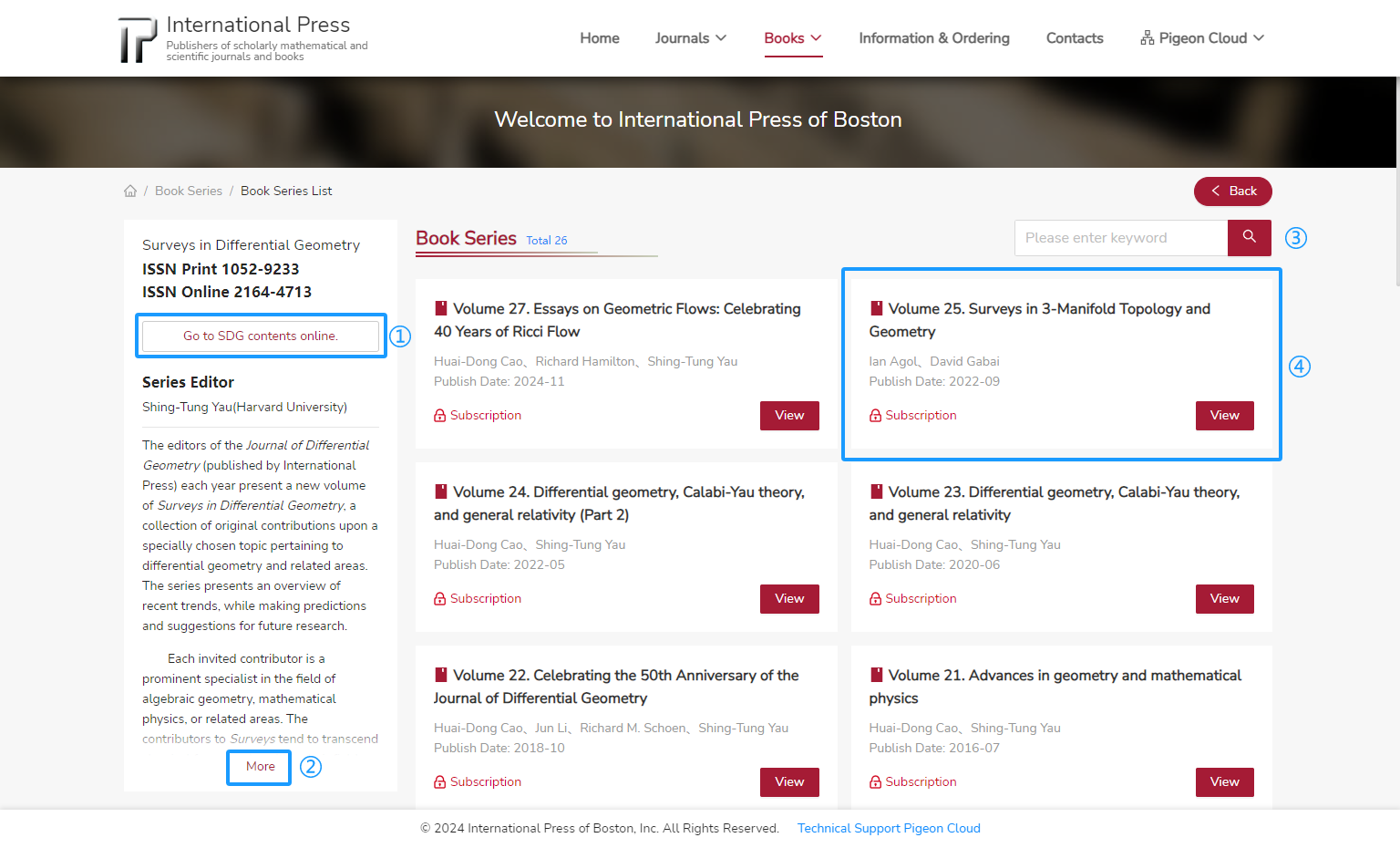Click the Book Series List breadcrumb
This screenshot has height=848, width=1400.
[x=286, y=191]
